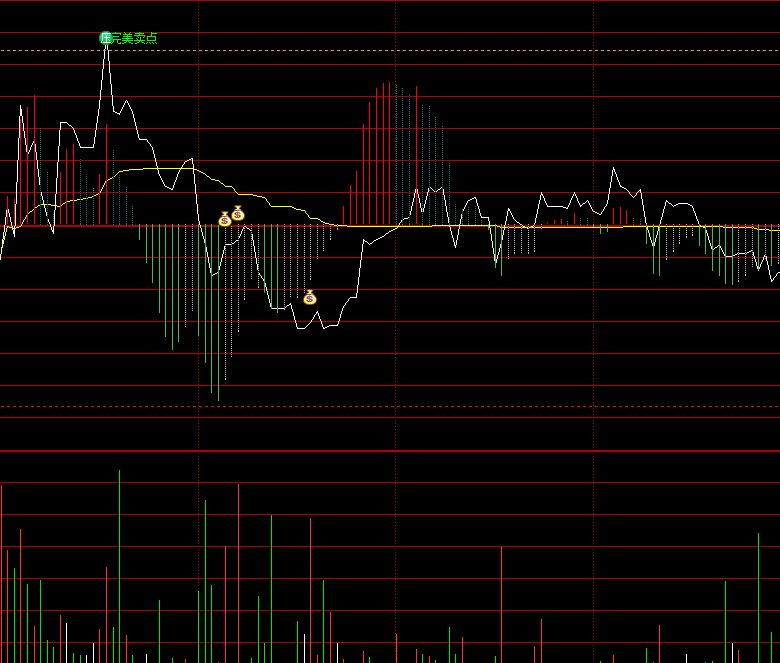Click the upper pink dashed horizontal line
The width and height of the screenshot is (780, 663).
(390, 51)
